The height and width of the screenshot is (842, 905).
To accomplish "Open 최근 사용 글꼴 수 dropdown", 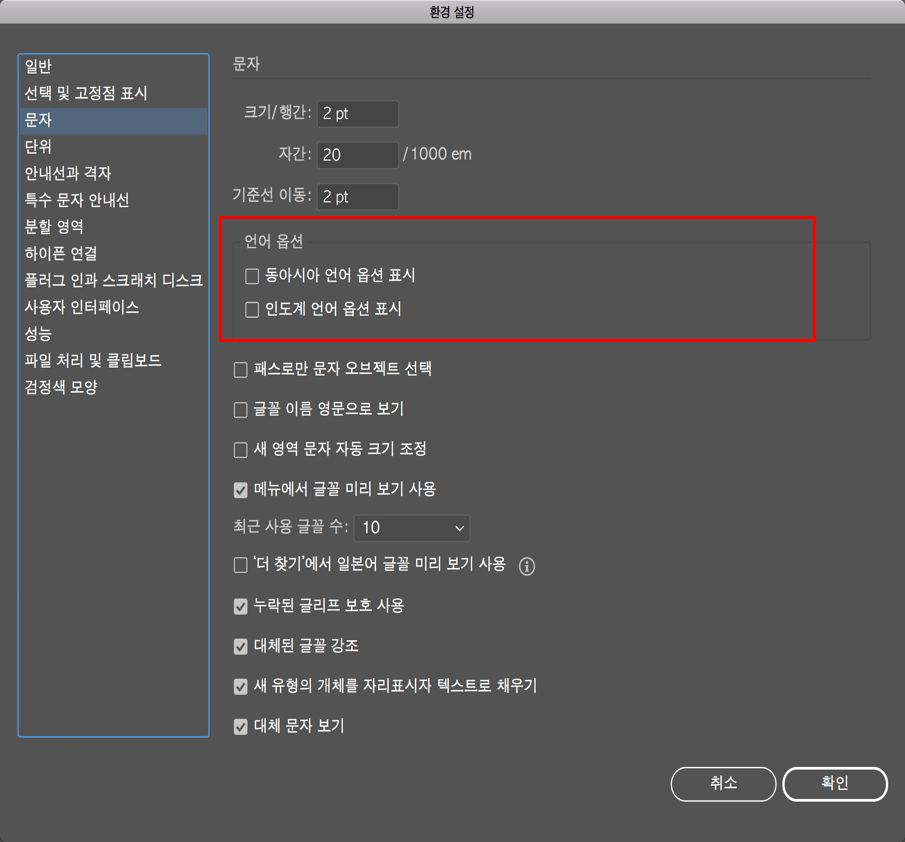I will [412, 527].
